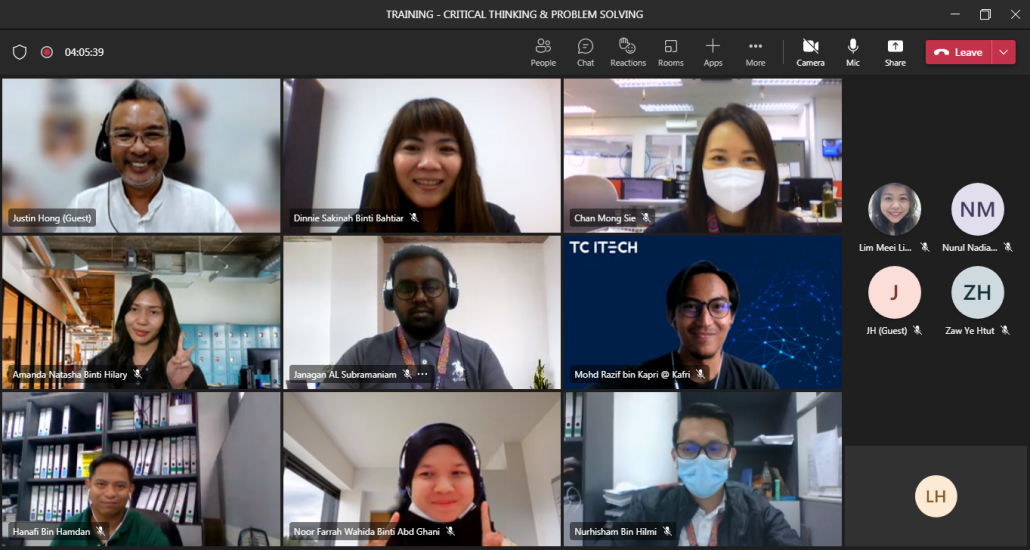
Task: Open the meeting Chat
Action: (585, 53)
